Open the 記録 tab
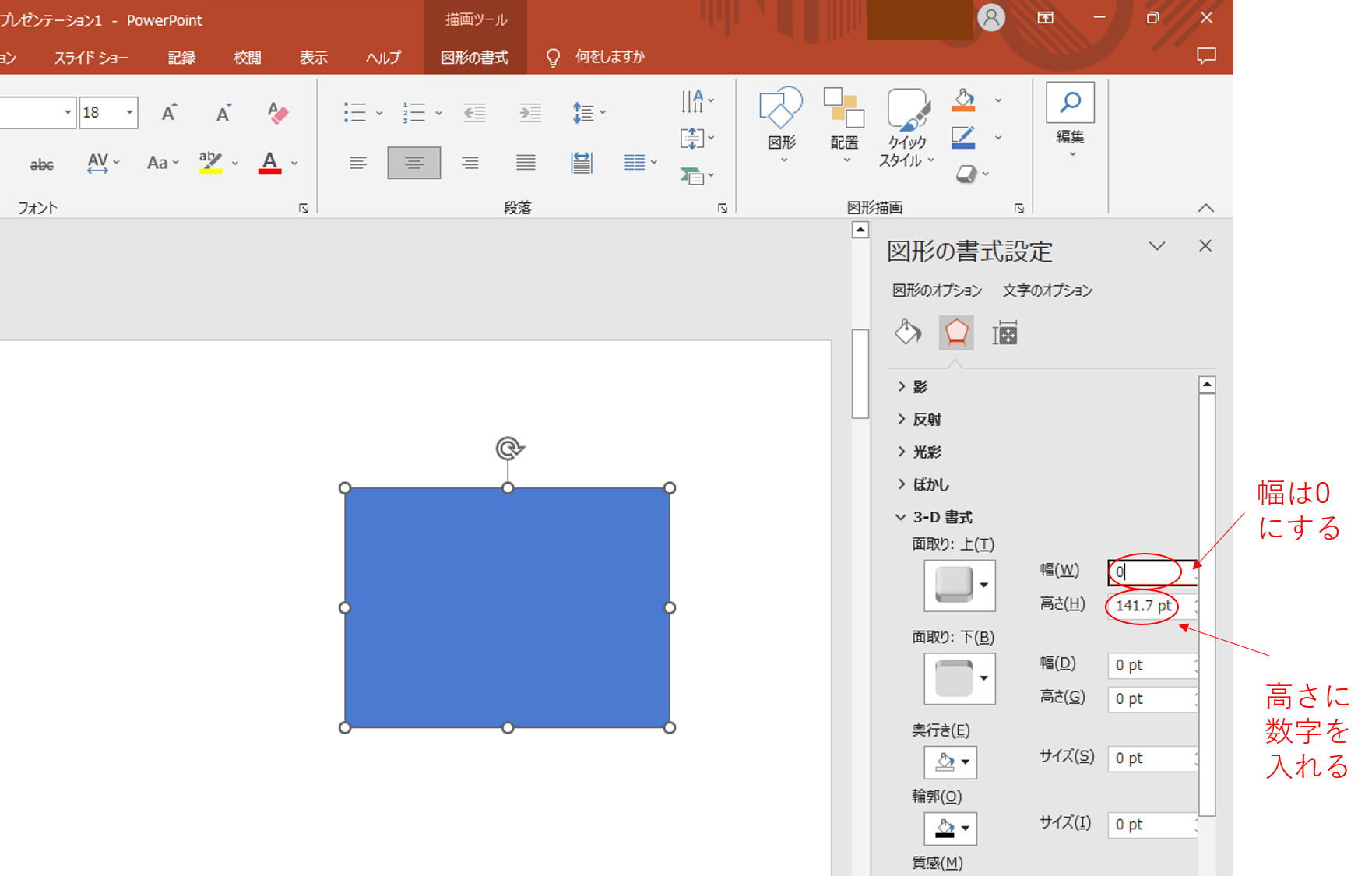The image size is (1372, 876). 181,58
